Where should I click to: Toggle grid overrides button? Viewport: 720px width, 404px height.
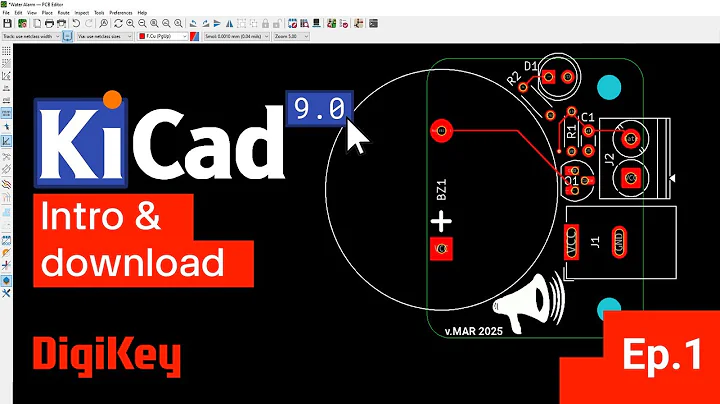click(x=6, y=63)
